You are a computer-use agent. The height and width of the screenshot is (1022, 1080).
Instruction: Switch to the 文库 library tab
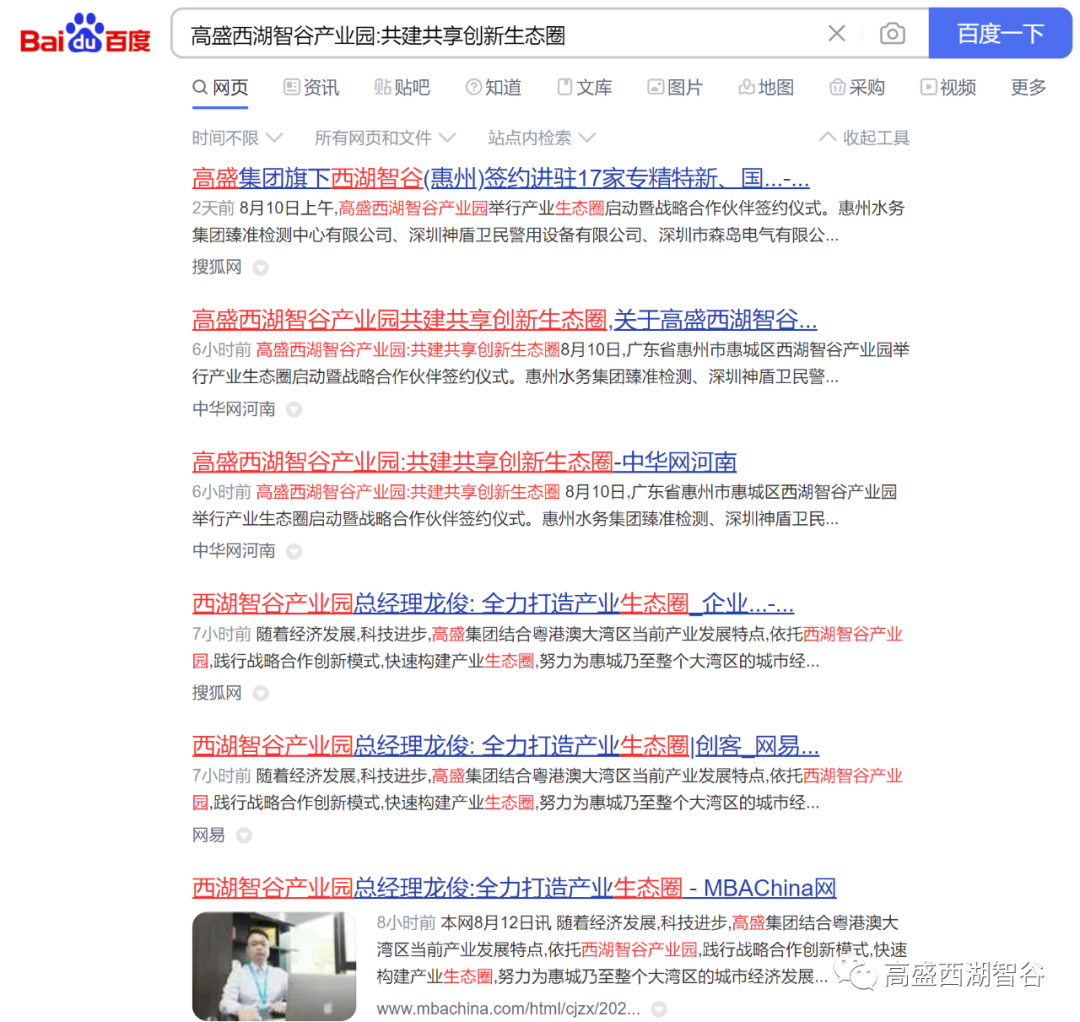[584, 88]
